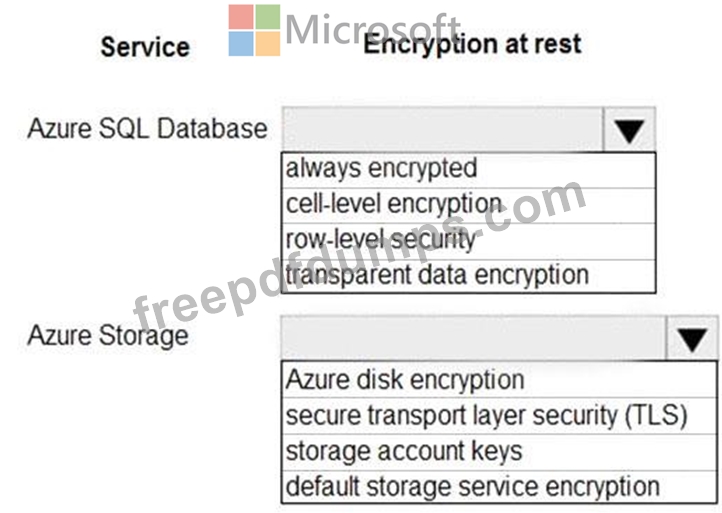Choose 'Azure disk encryption' option
Screen dimensions: 722x513
500,380
